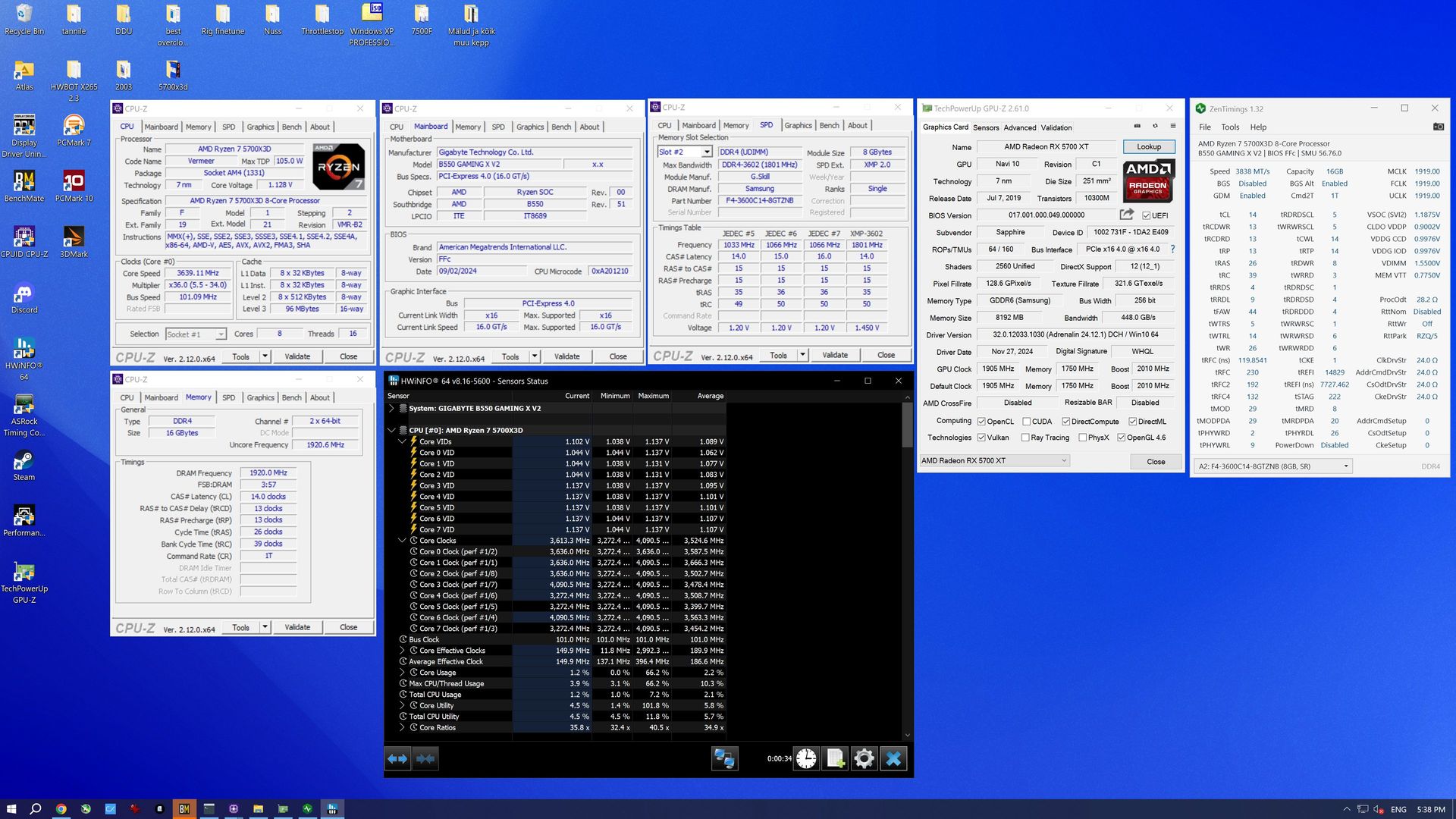
Task: Open the ASRock Timing Configurator shortcut
Action: pos(24,415)
